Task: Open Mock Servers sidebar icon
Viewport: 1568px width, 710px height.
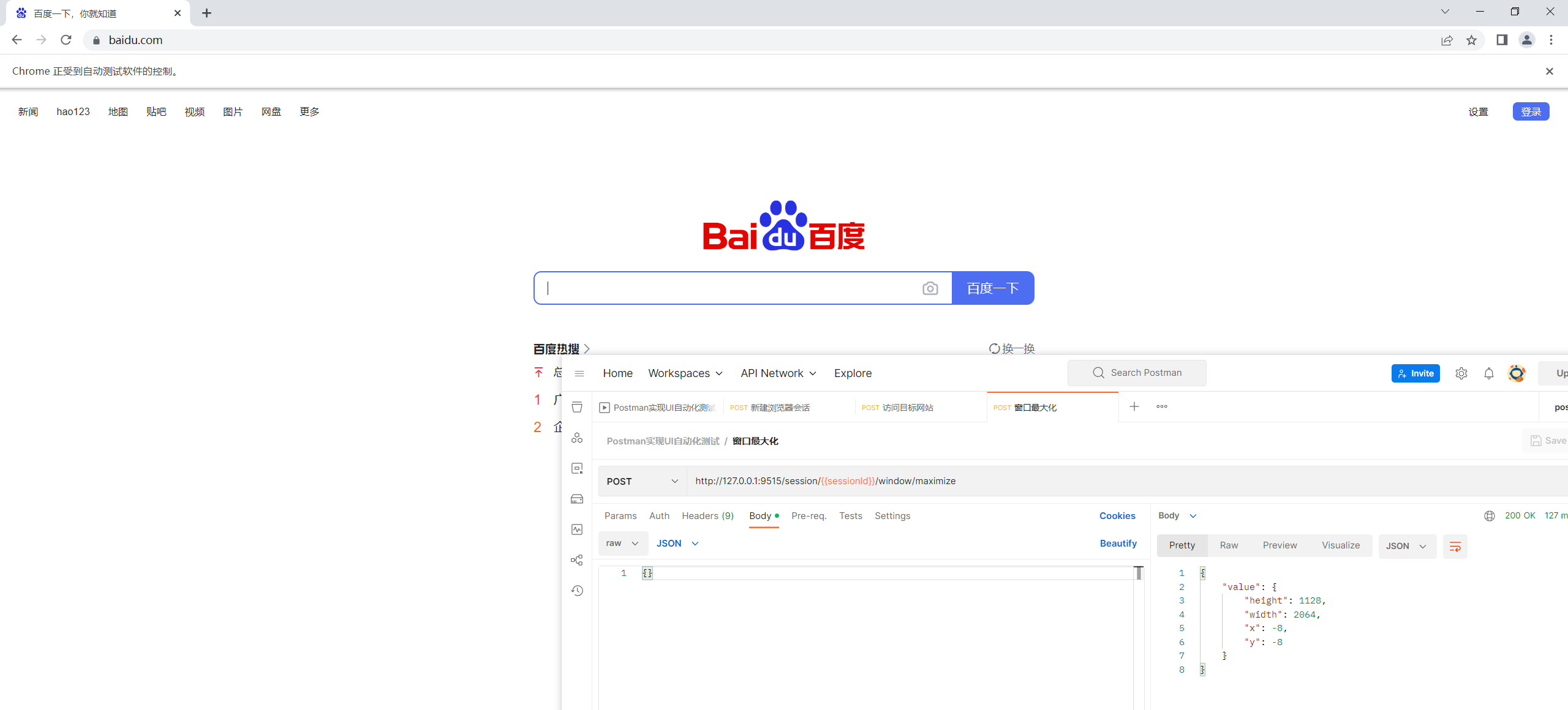Action: (577, 499)
